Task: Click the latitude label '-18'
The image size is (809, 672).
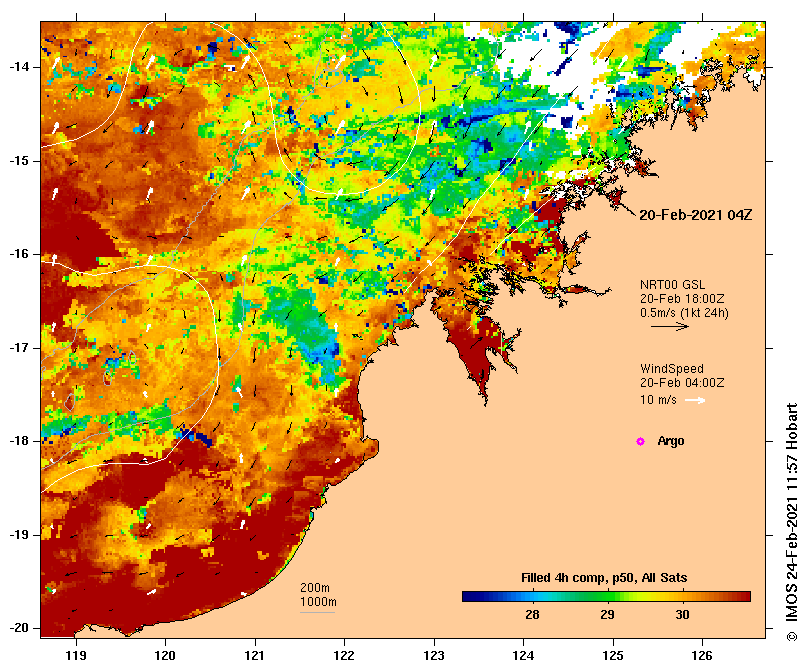Action: (19, 441)
